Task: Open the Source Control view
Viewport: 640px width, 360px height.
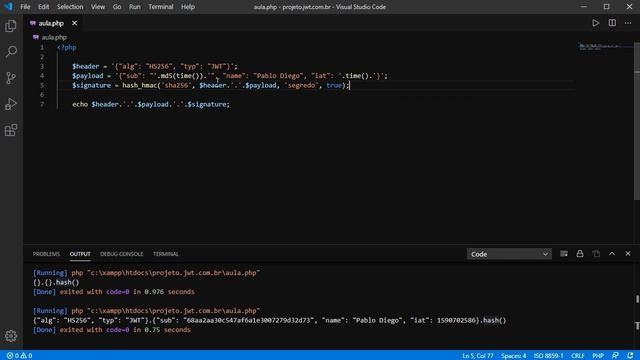Action: (11, 78)
